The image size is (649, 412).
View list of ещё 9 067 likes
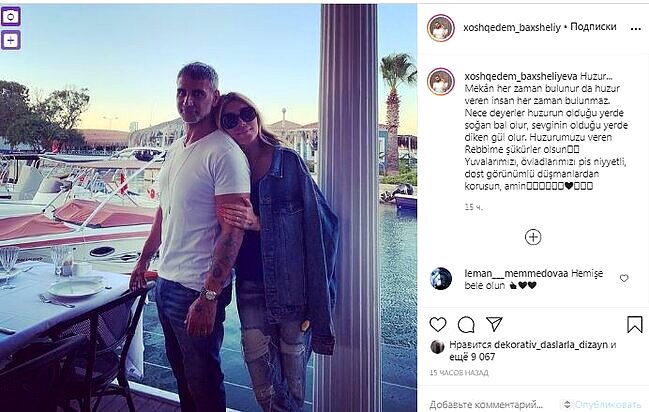472,357
